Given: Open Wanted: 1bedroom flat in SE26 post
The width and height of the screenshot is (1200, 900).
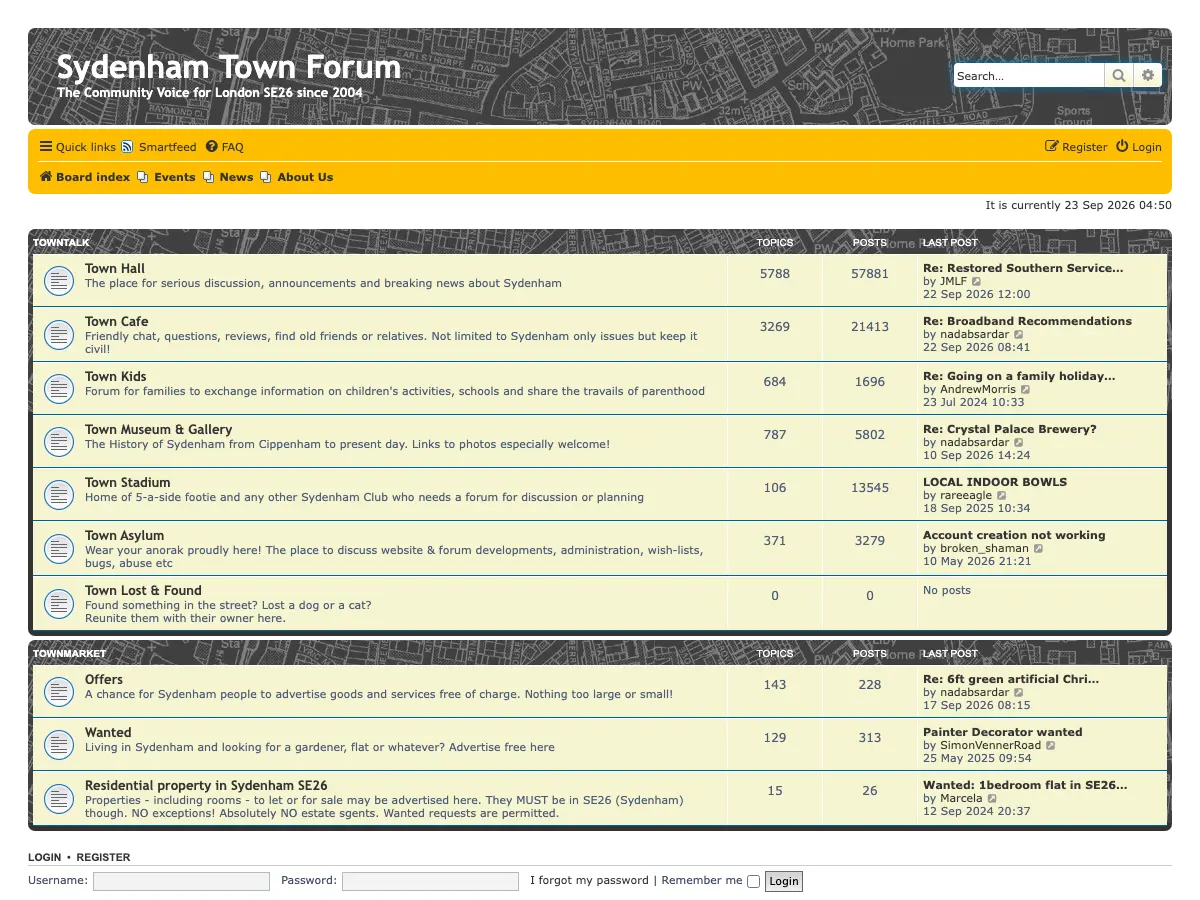Looking at the screenshot, I should [x=1025, y=785].
